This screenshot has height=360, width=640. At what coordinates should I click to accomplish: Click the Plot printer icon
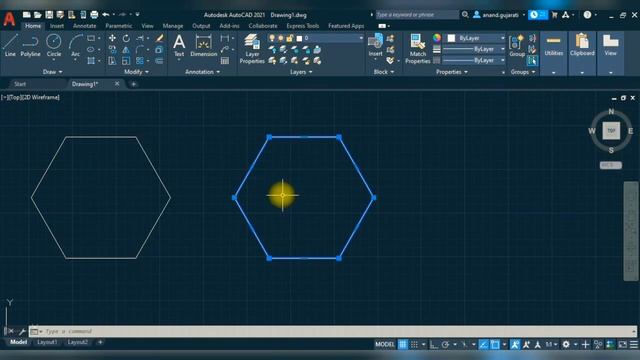(x=94, y=15)
